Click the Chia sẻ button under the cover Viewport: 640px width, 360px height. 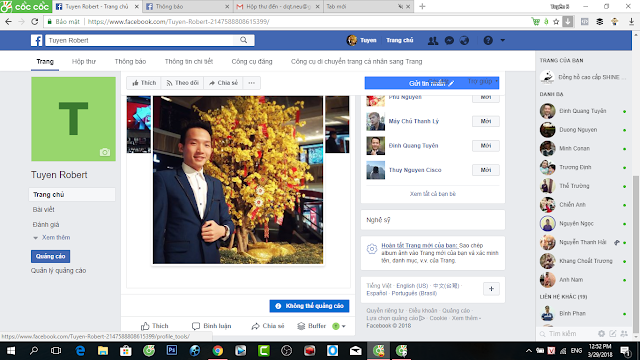click(223, 83)
